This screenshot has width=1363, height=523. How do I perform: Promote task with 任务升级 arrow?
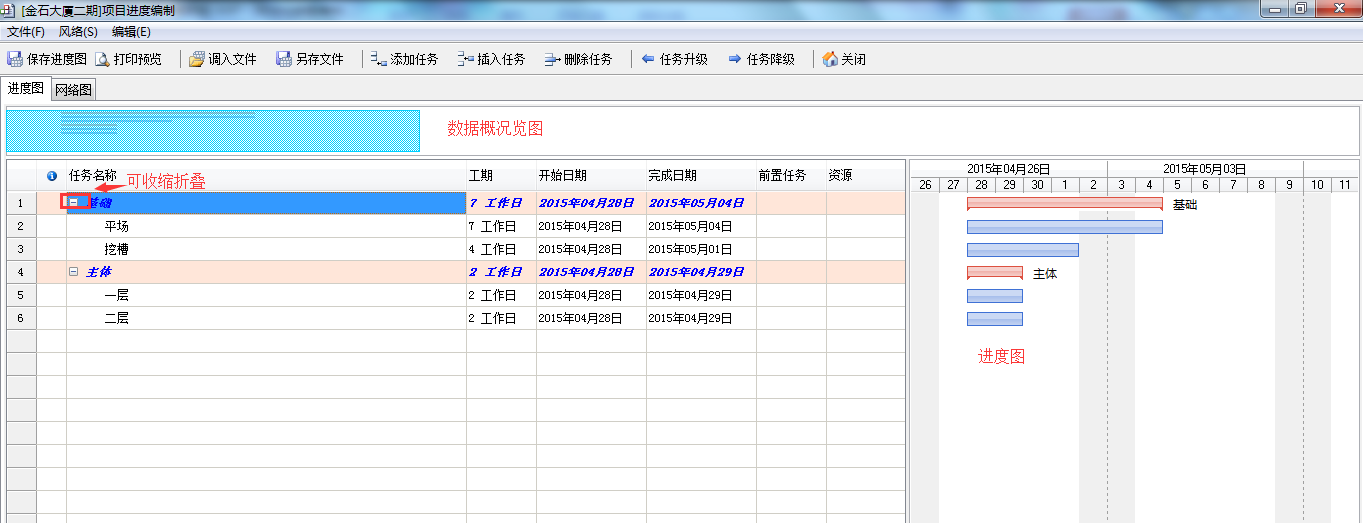click(x=648, y=59)
